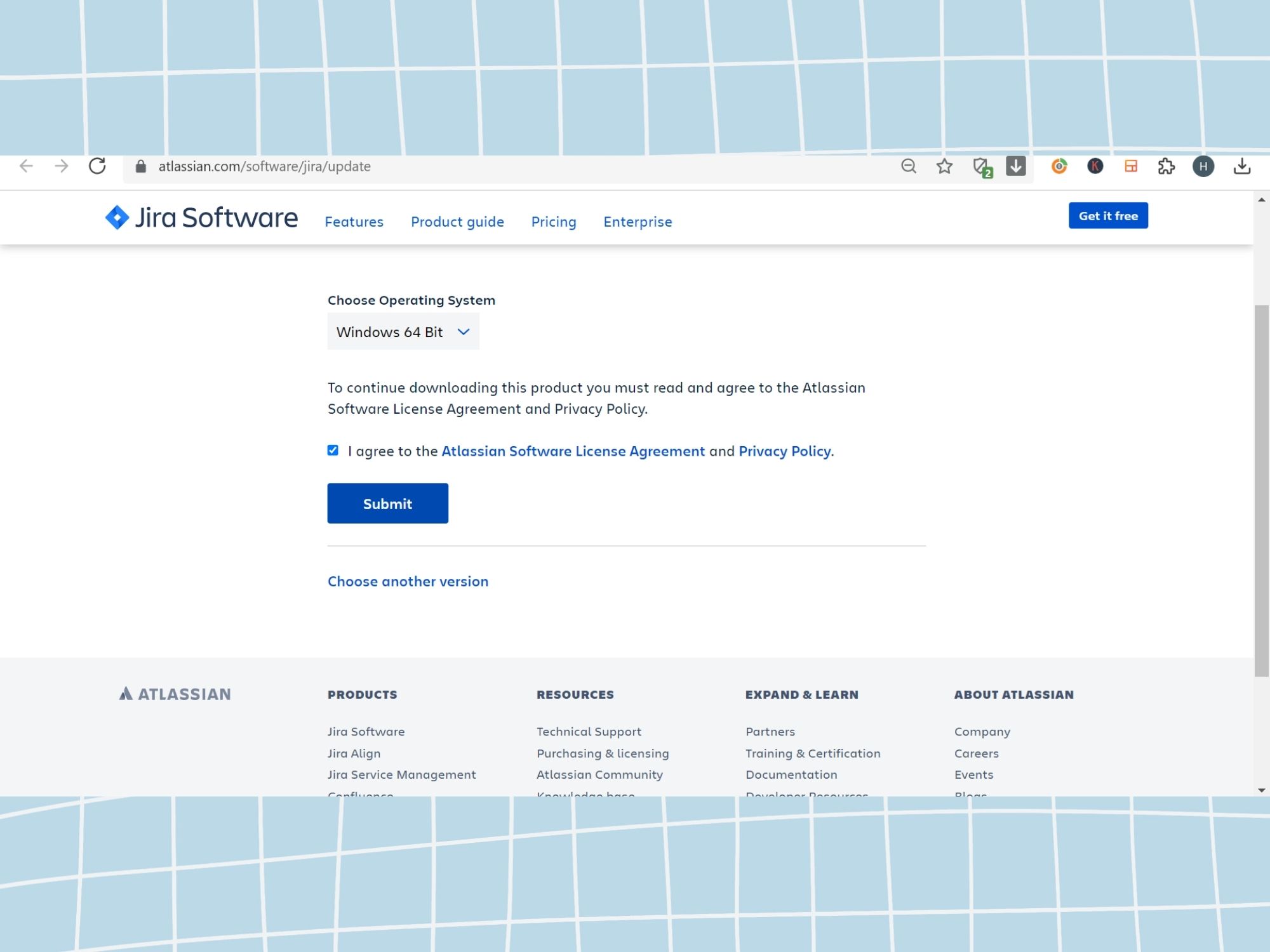Viewport: 1270px width, 952px height.
Task: Open Partners footer link
Action: 770,731
